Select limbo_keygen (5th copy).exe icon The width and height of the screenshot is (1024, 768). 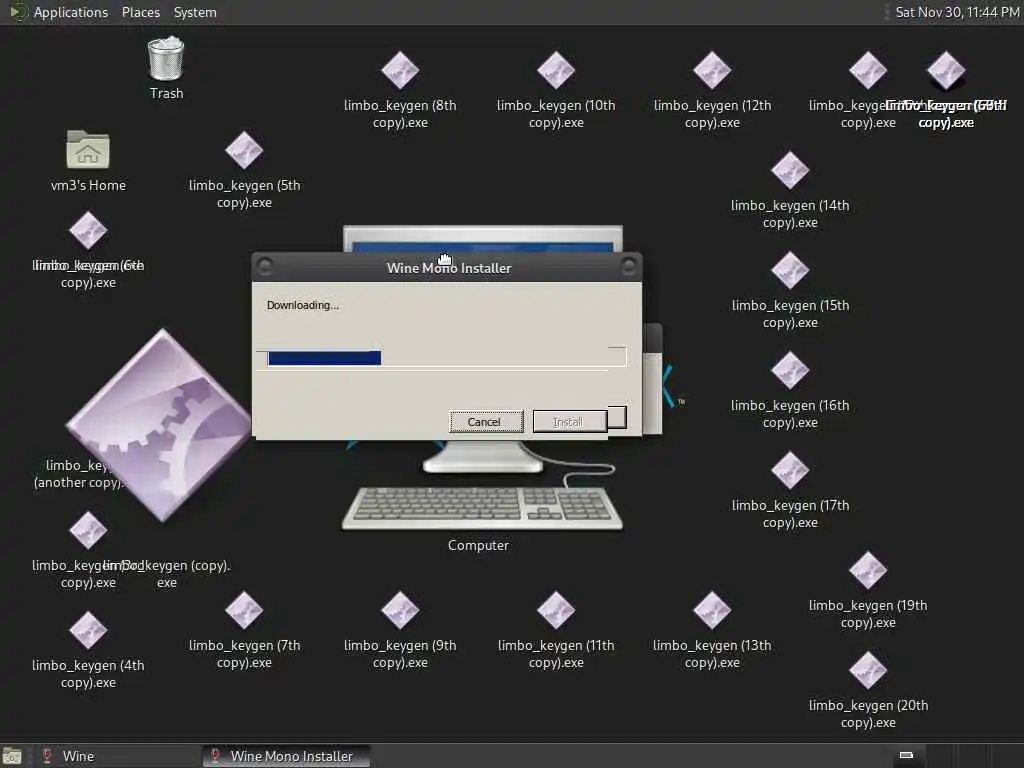244,150
